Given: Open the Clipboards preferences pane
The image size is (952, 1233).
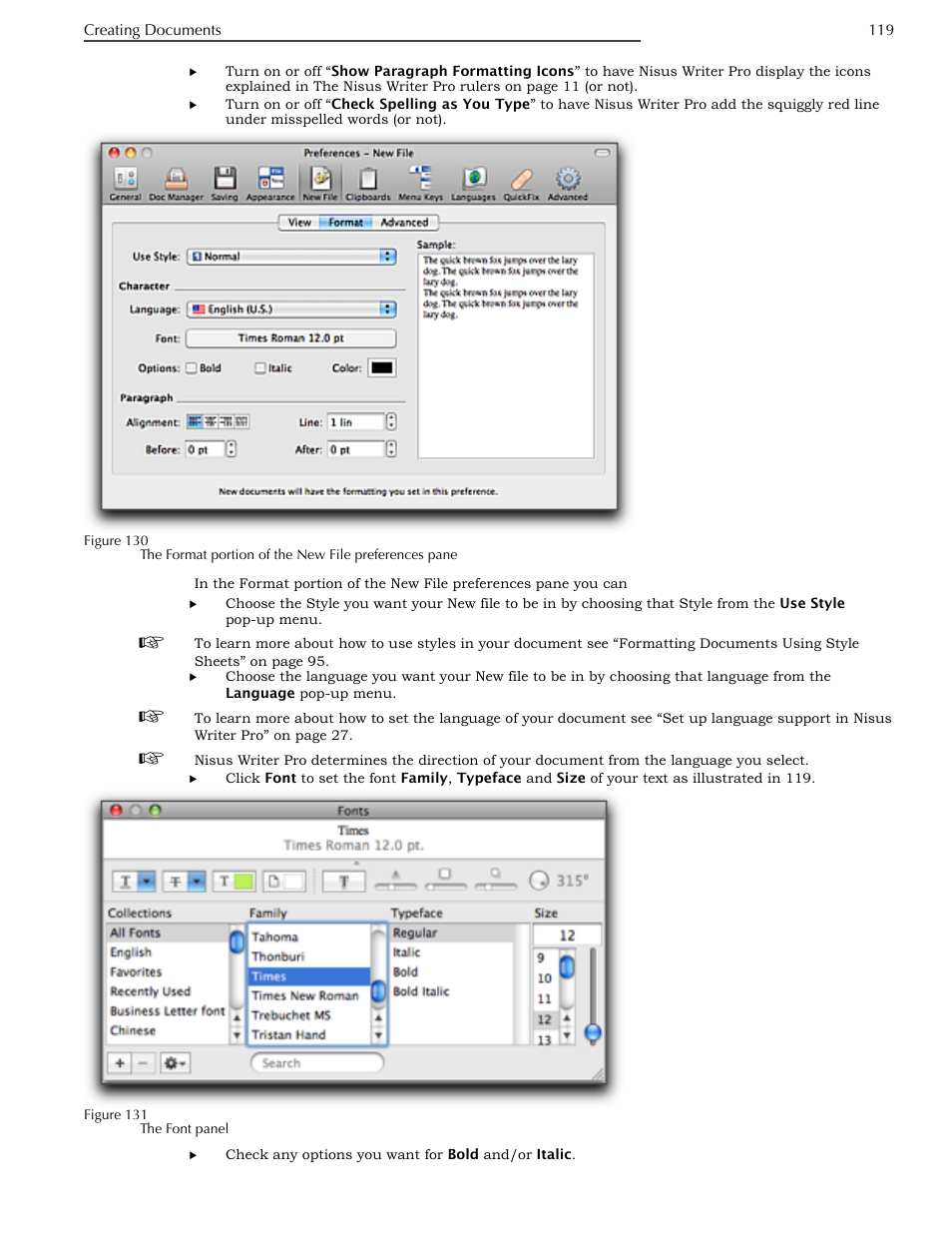Looking at the screenshot, I should [368, 184].
